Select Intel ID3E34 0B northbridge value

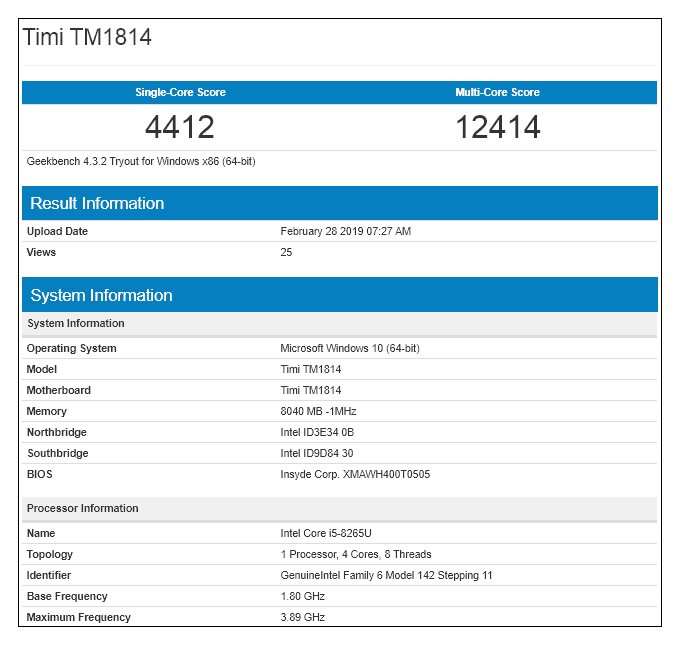point(317,432)
